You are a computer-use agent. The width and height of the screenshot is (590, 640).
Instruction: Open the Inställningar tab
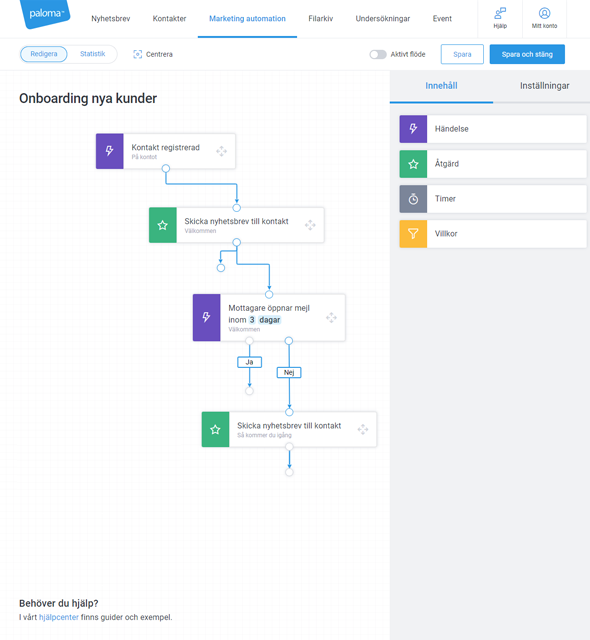click(x=544, y=86)
